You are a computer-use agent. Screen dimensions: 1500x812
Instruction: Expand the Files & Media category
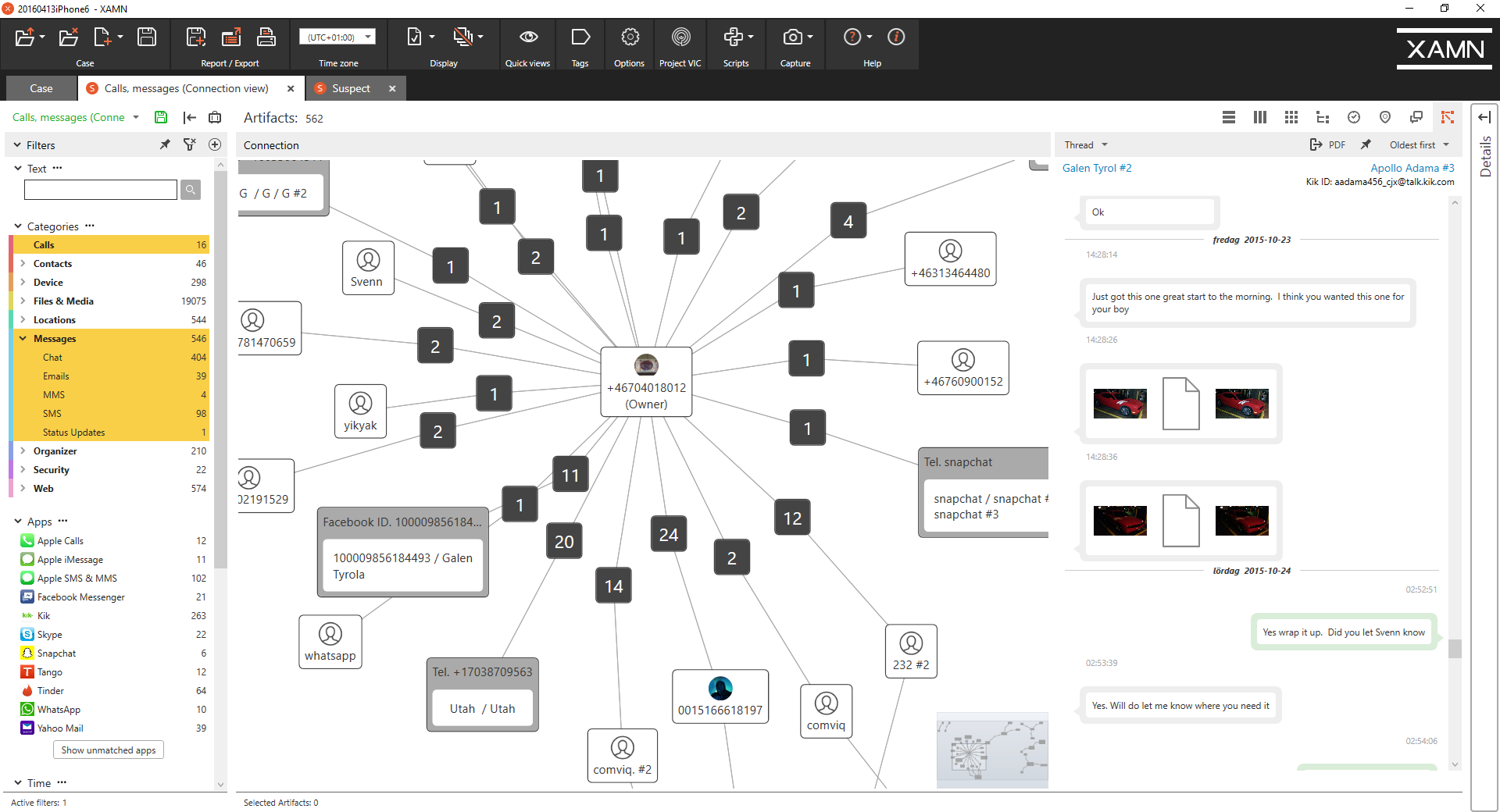click(23, 301)
